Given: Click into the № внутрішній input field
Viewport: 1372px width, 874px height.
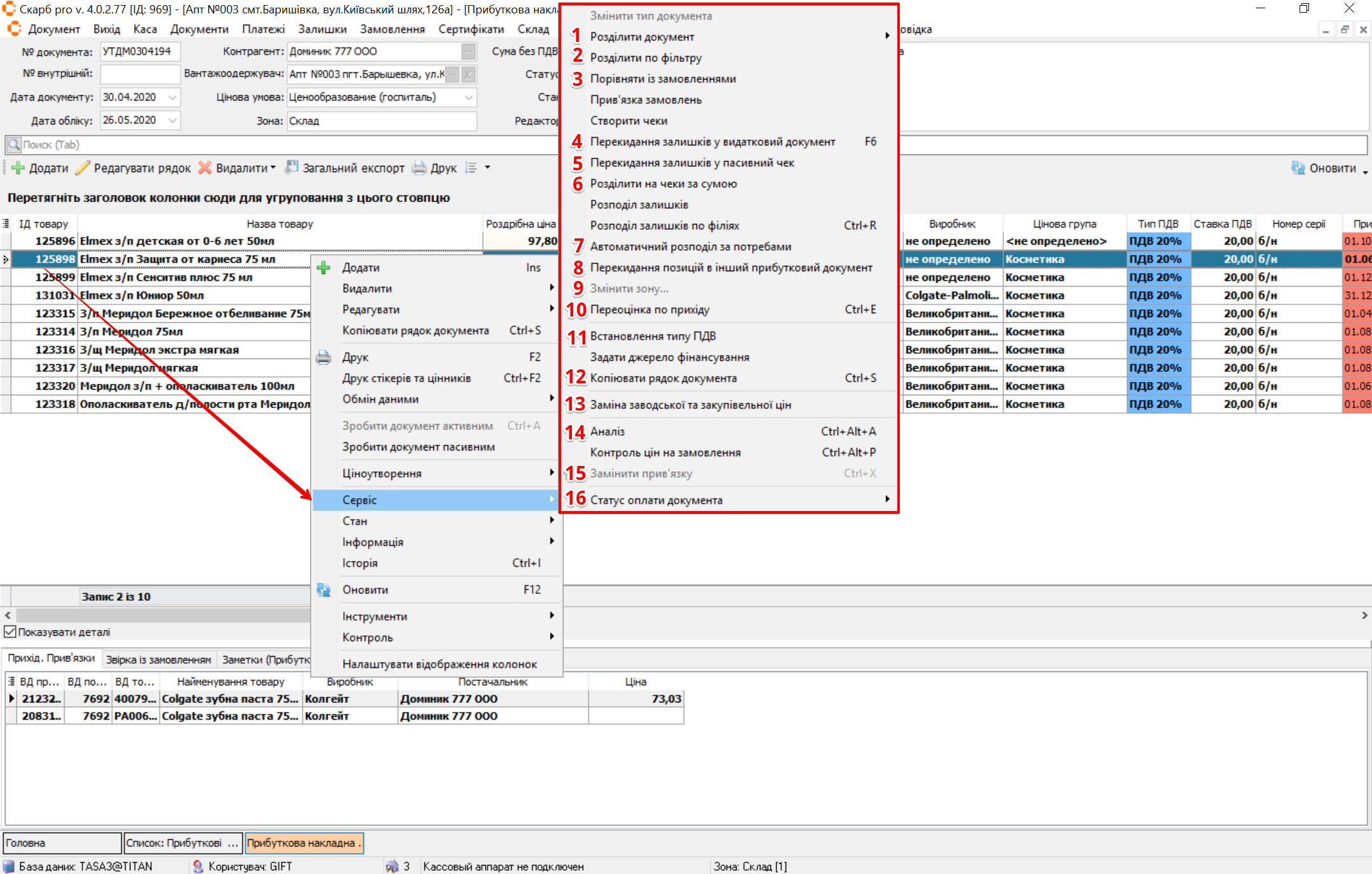Looking at the screenshot, I should pyautogui.click(x=140, y=74).
